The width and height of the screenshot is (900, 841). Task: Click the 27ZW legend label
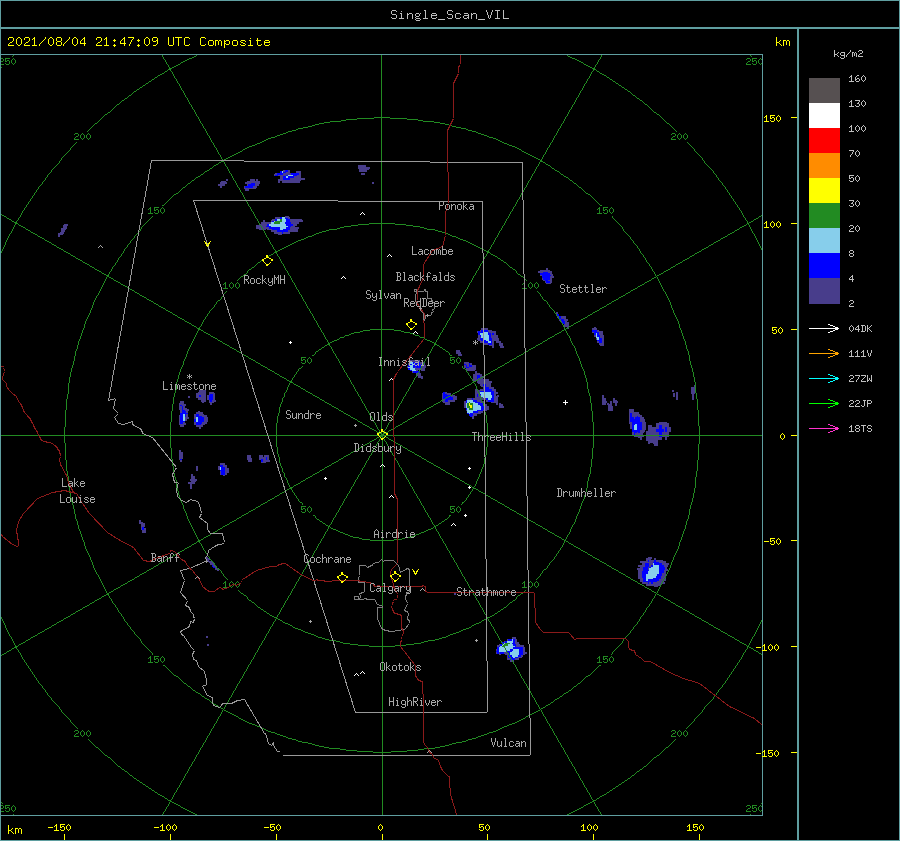click(860, 378)
